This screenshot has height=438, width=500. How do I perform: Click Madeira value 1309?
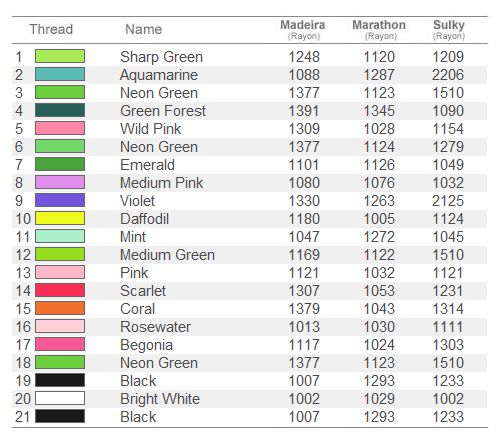tap(304, 129)
